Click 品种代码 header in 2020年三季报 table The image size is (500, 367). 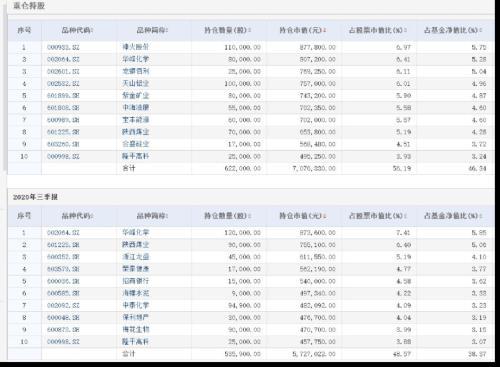[x=77, y=216]
